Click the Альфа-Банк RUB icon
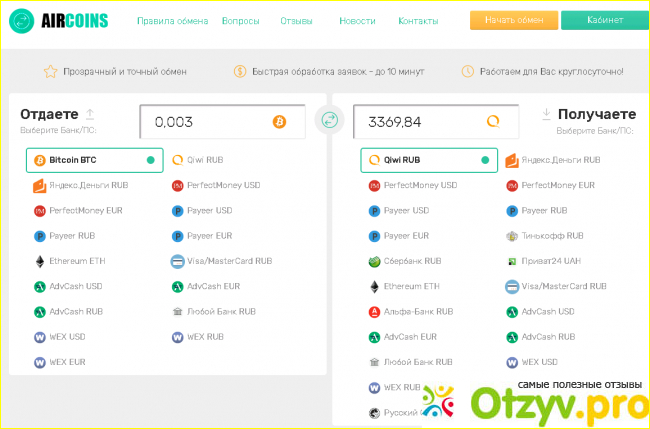 click(x=375, y=312)
